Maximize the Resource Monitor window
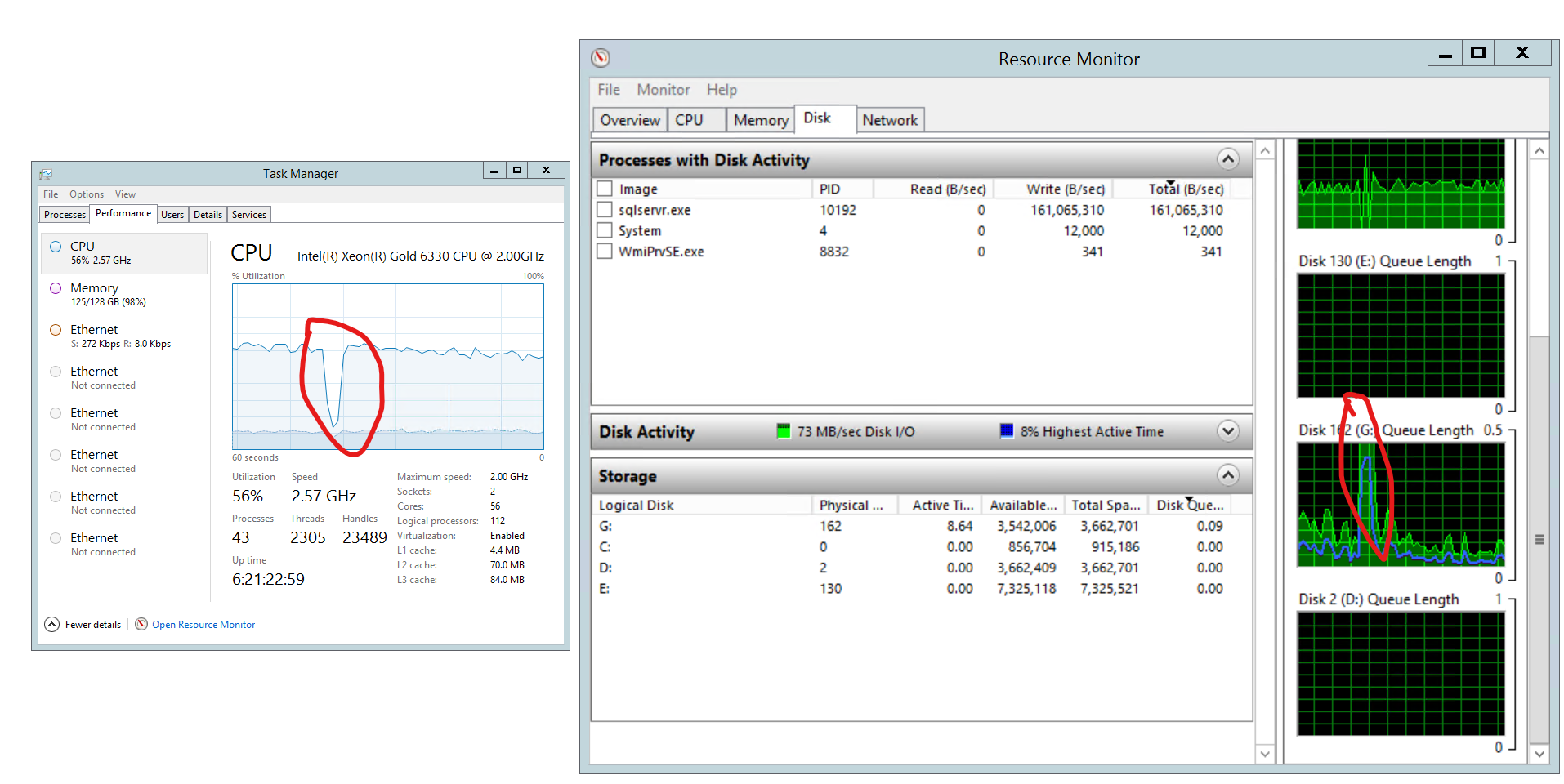1564x784 pixels. [1477, 53]
